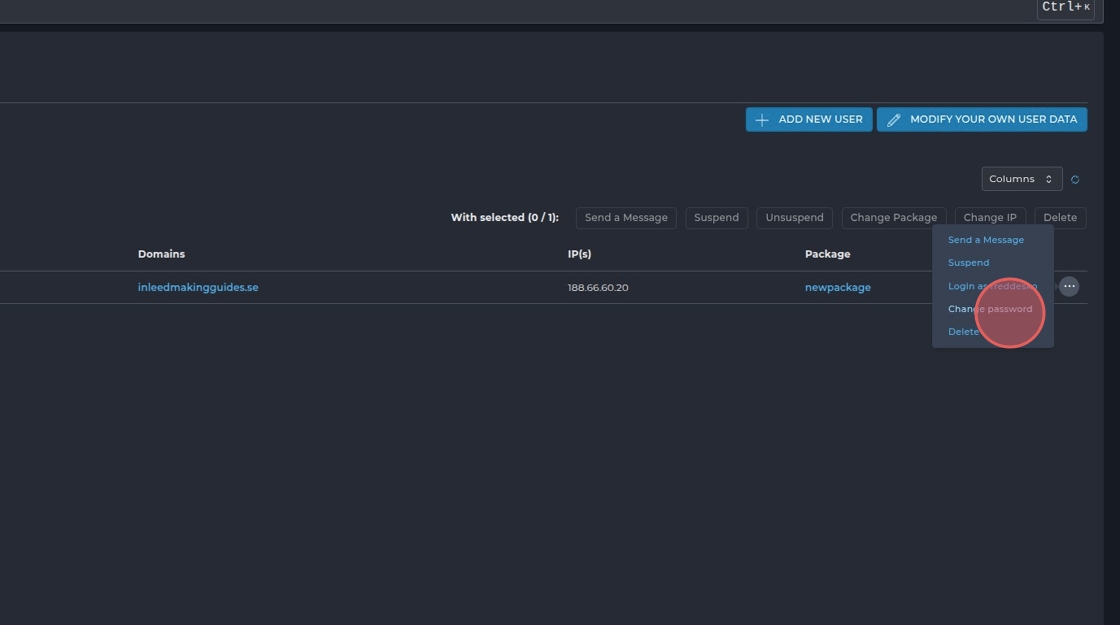
Task: Open the Columns dropdown
Action: [1021, 179]
